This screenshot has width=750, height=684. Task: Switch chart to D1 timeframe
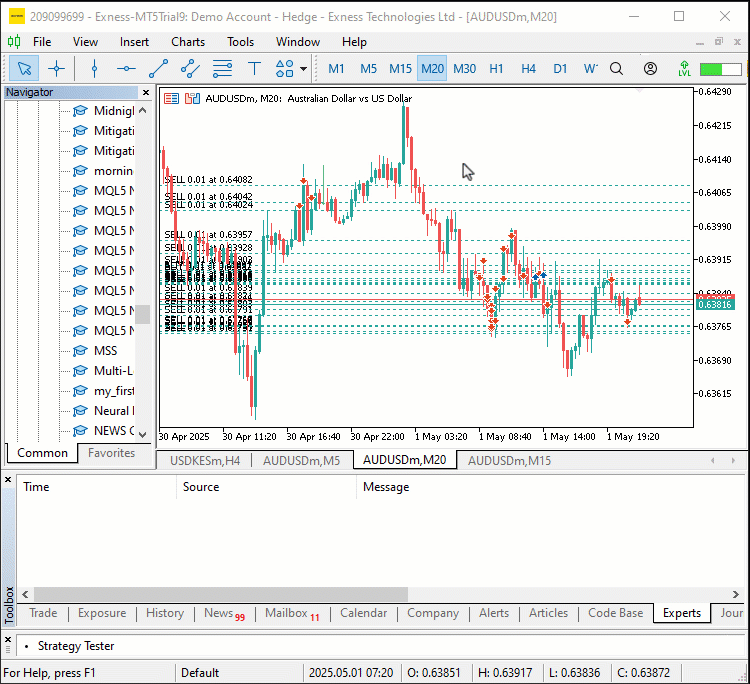560,69
